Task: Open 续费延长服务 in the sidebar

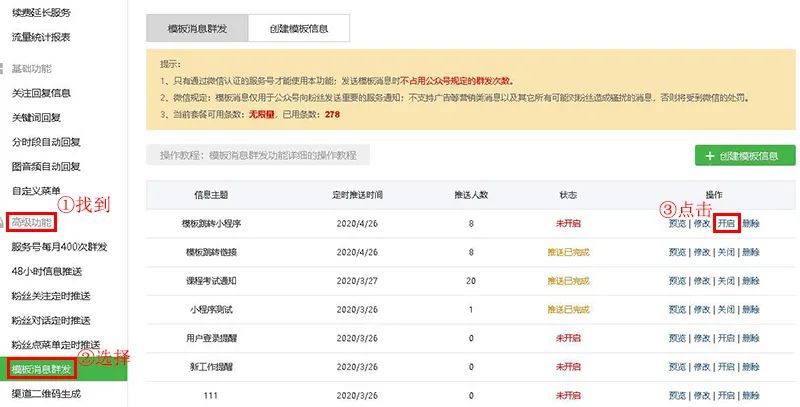Action: click(41, 13)
